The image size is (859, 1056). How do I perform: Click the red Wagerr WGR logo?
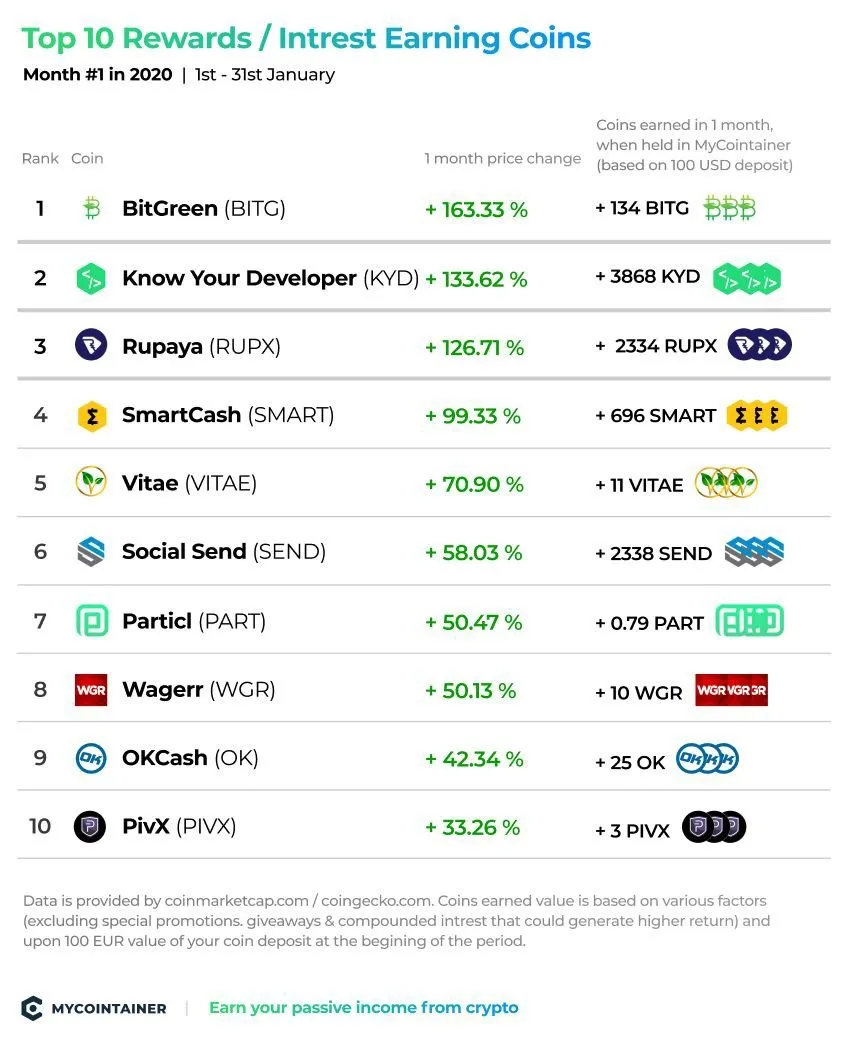click(x=91, y=690)
